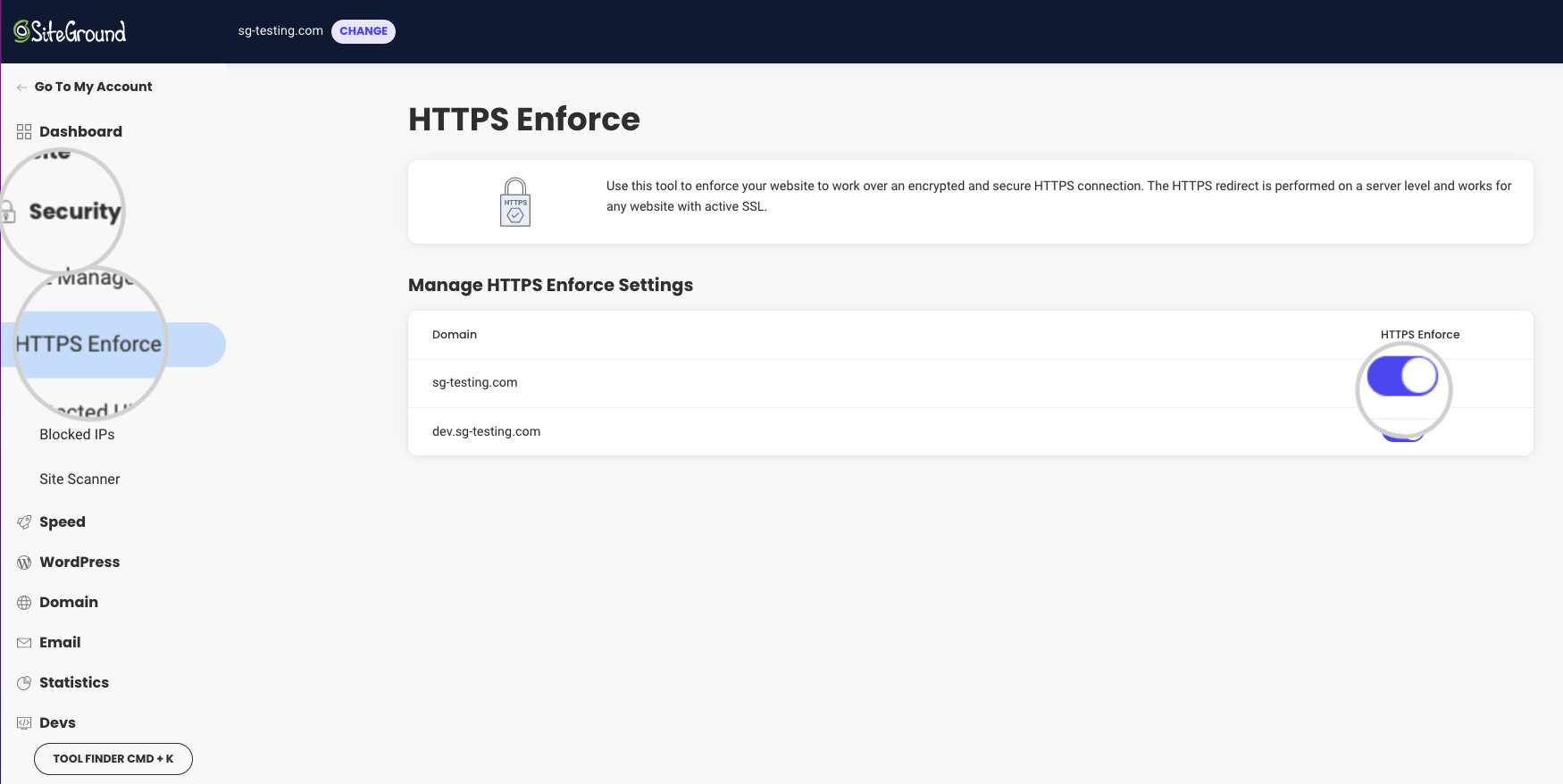Screen dimensions: 1563x784
Task: Open Site Scanner page
Action: coord(79,480)
